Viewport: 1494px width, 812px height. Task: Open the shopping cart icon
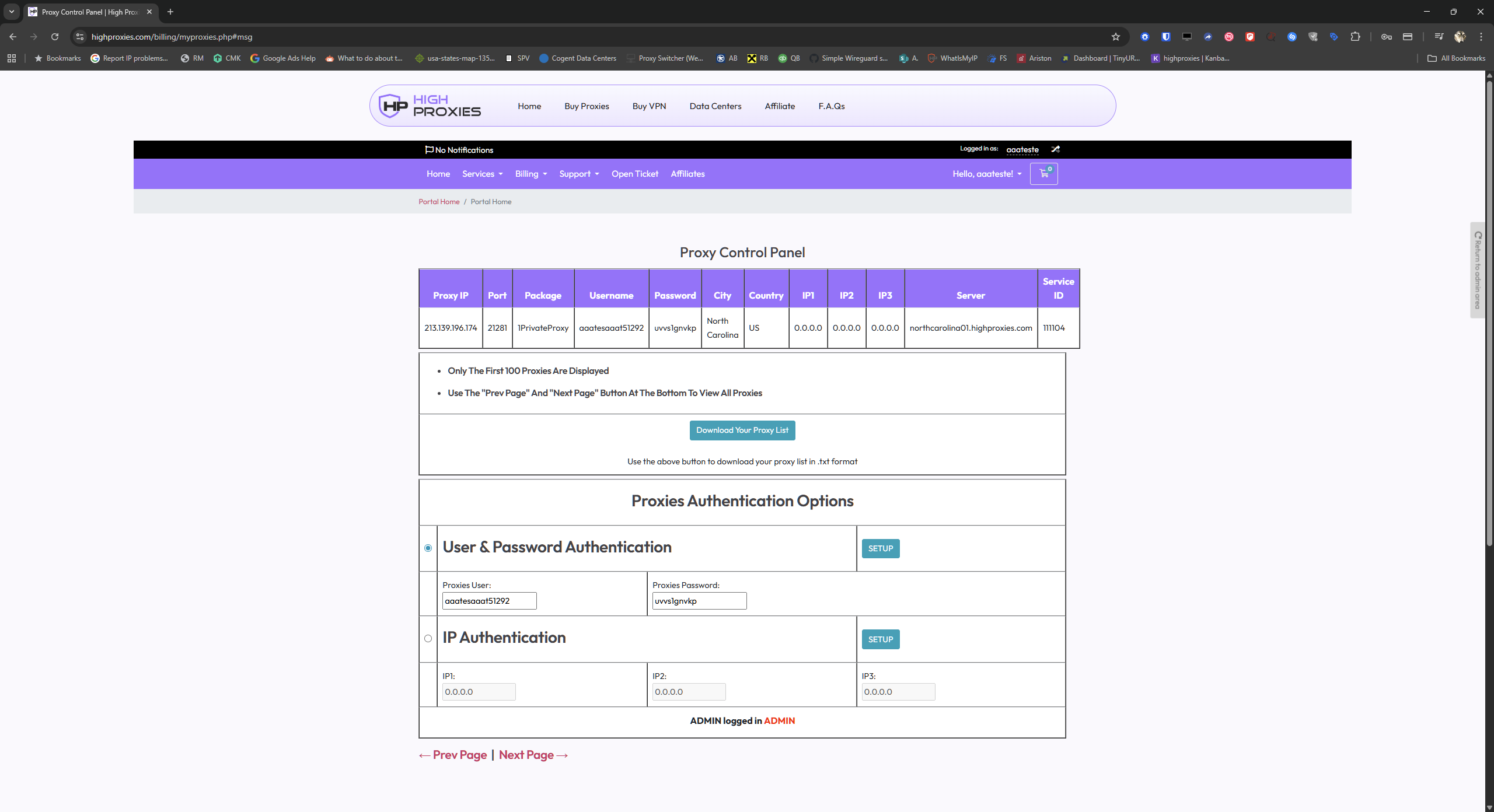pyautogui.click(x=1043, y=174)
